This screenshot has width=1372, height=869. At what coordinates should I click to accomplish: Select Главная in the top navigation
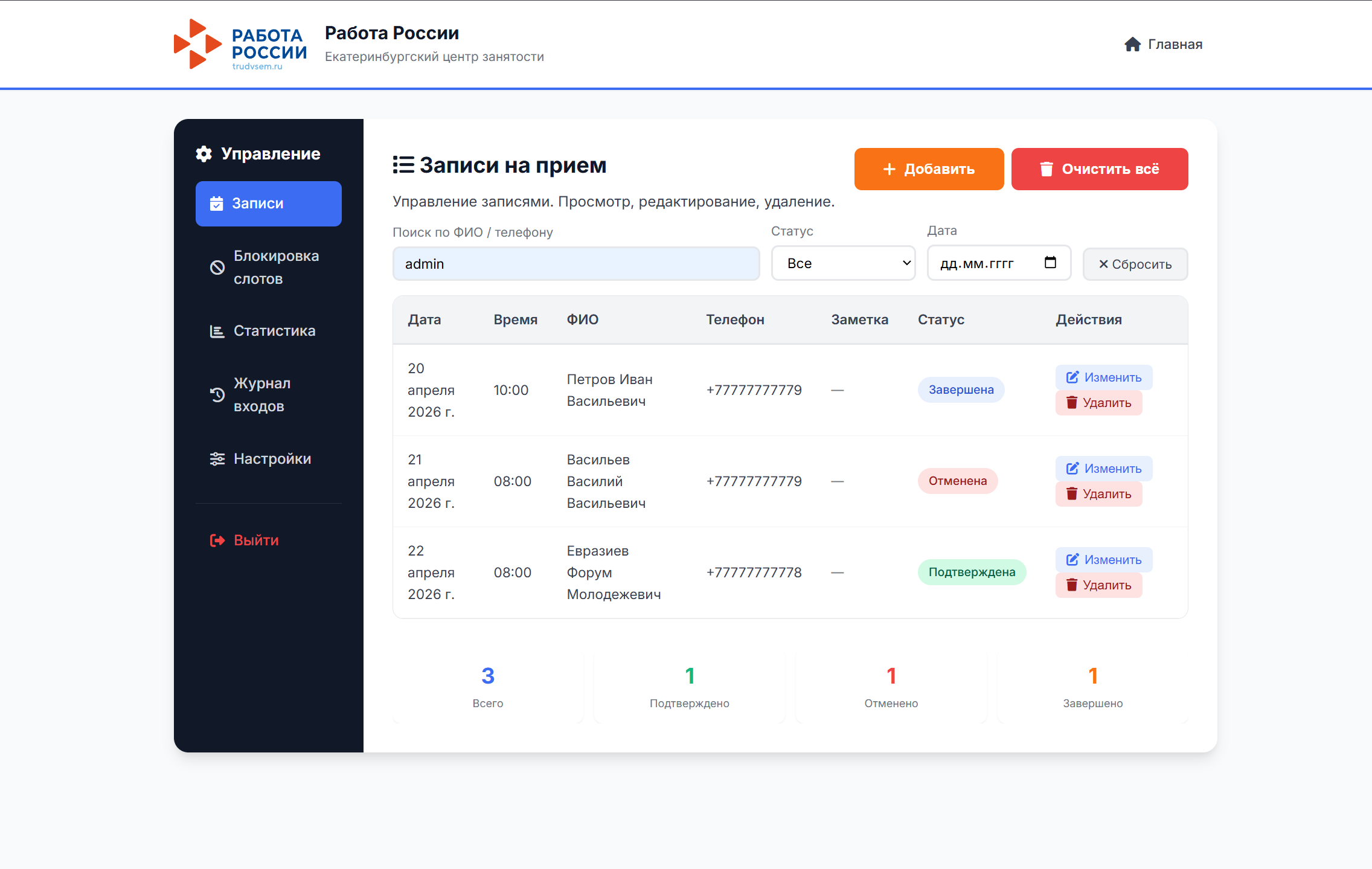coord(1173,44)
